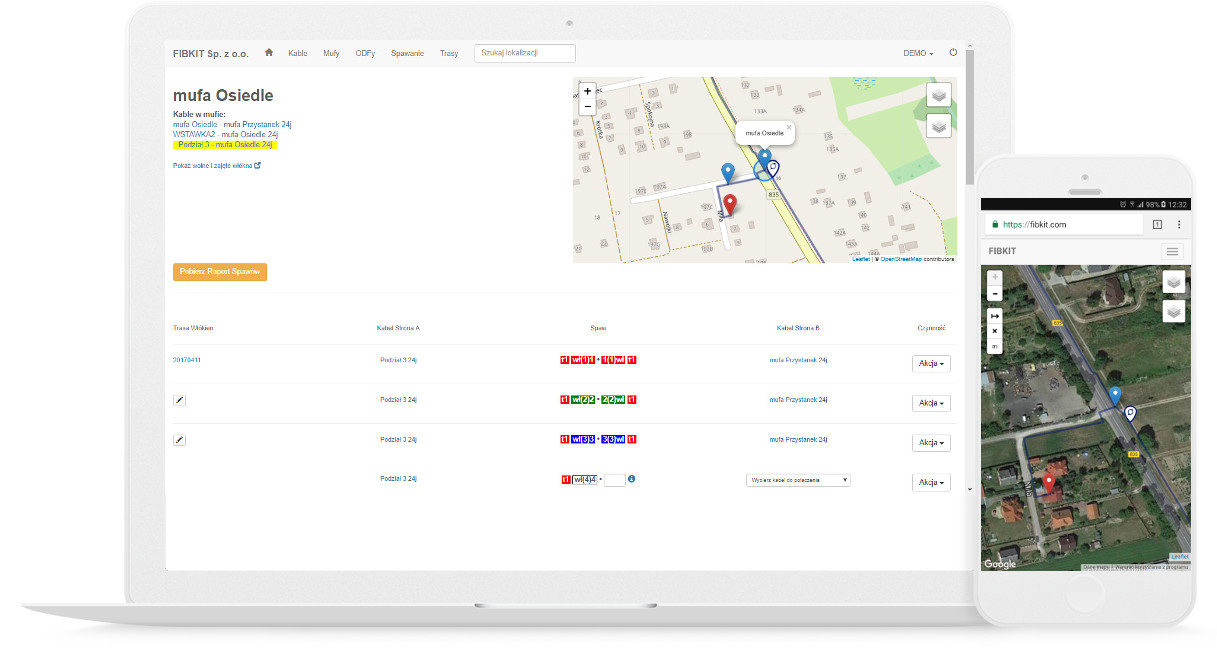Click the left blue marker on laptop map
This screenshot has height=667, width=1217.
pos(728,174)
